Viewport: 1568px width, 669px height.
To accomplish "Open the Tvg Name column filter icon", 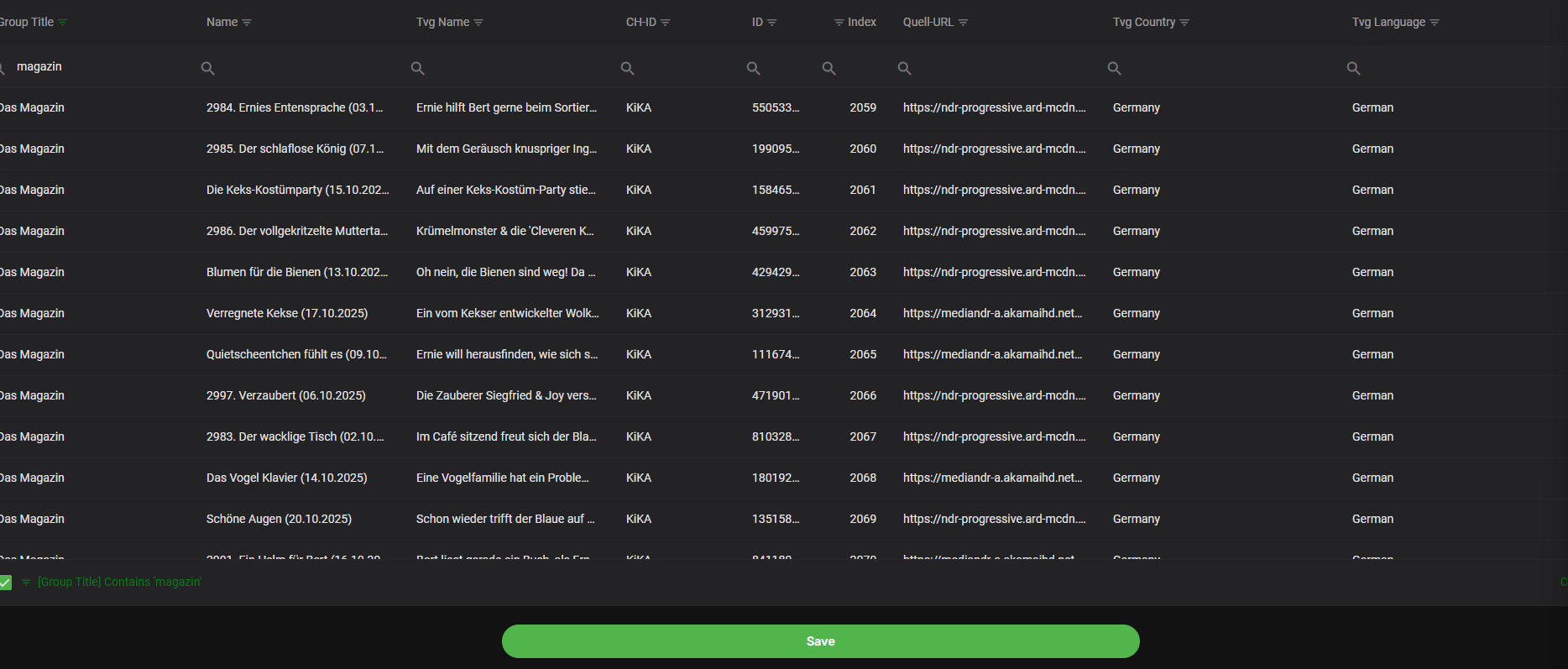I will (x=478, y=23).
